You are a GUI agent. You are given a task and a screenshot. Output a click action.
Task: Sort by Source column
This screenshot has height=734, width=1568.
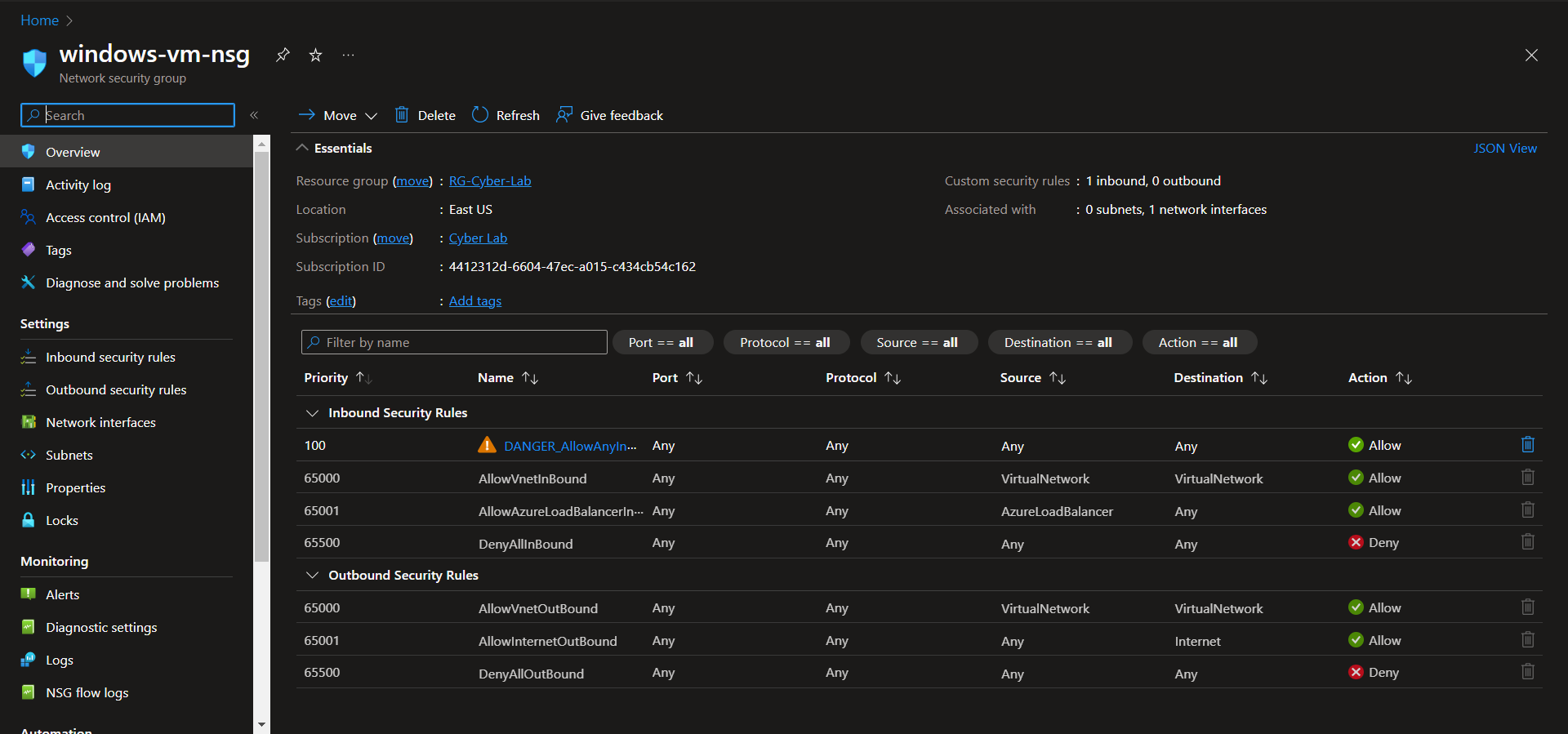pyautogui.click(x=1033, y=377)
